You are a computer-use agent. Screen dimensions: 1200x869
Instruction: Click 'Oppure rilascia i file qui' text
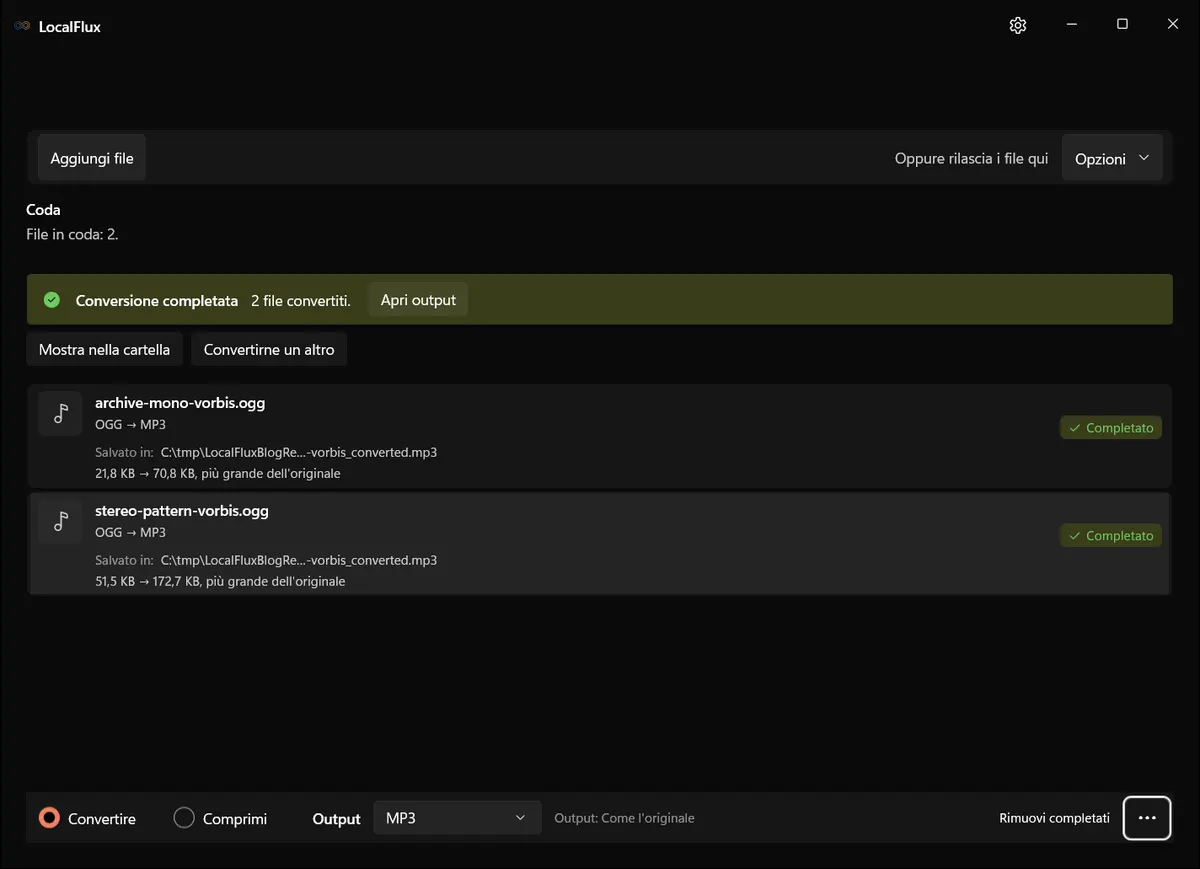click(971, 159)
